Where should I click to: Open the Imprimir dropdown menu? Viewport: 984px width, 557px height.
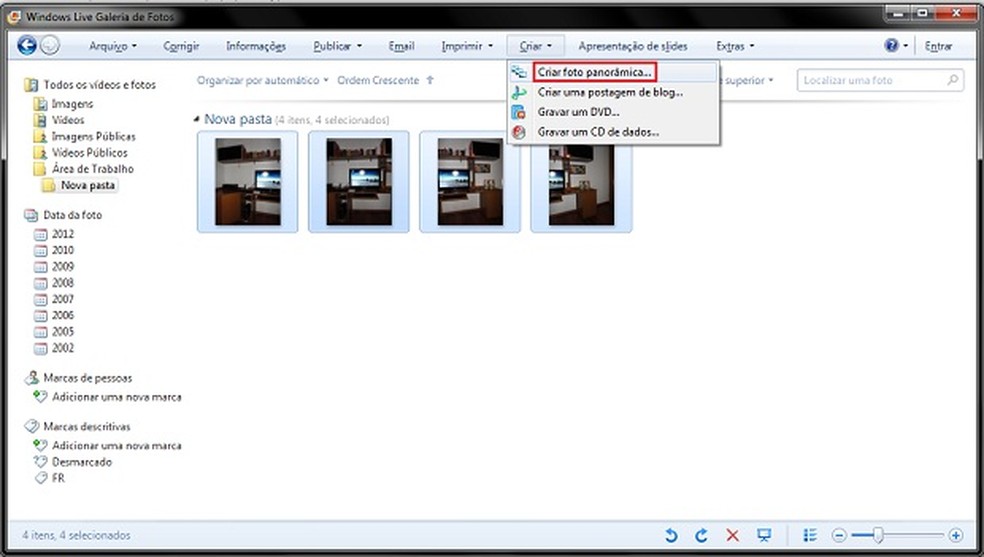[468, 46]
